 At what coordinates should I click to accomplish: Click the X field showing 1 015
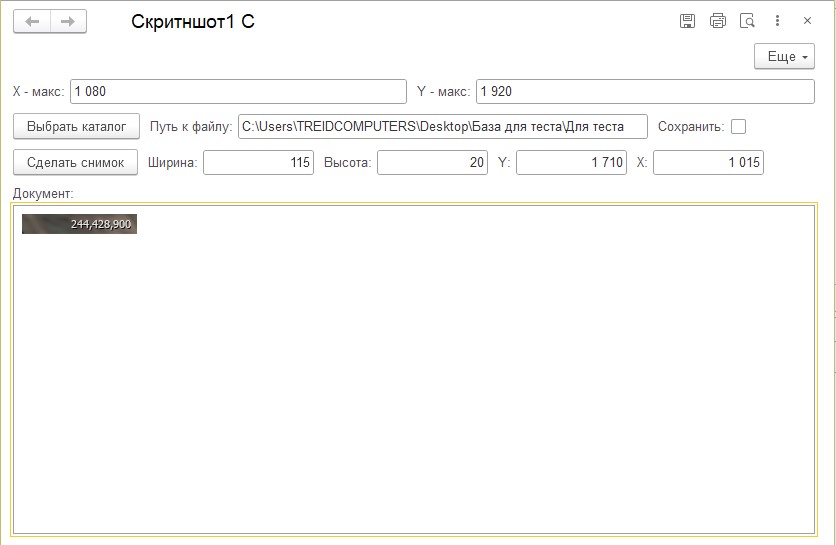click(709, 163)
